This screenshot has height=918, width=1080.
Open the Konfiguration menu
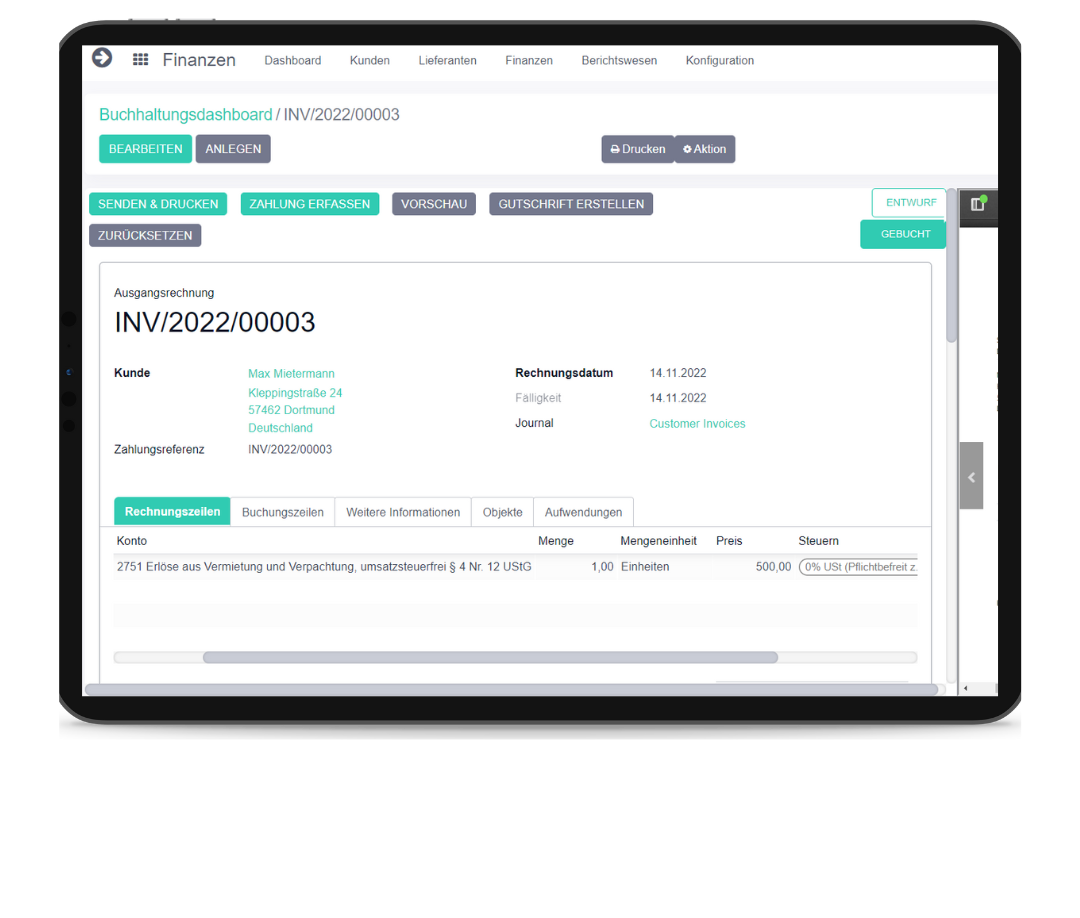tap(719, 60)
